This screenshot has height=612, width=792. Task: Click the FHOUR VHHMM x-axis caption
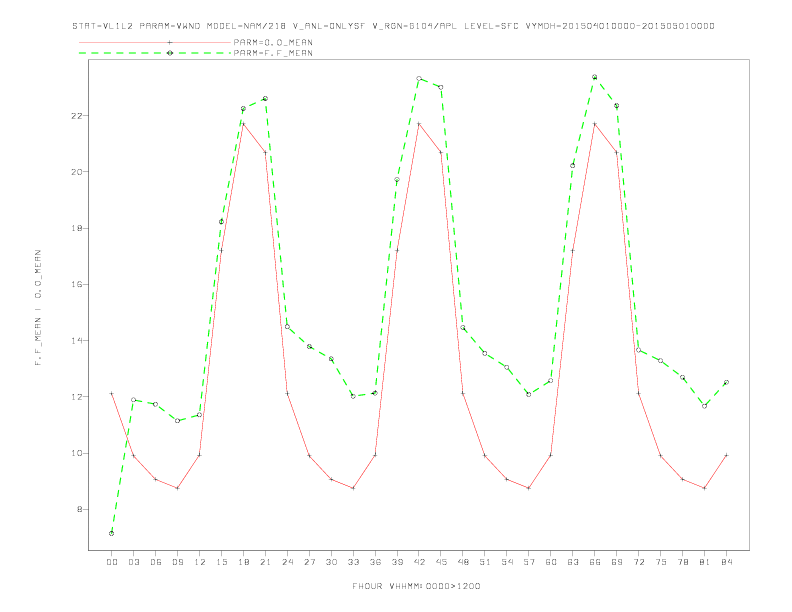[x=416, y=586]
